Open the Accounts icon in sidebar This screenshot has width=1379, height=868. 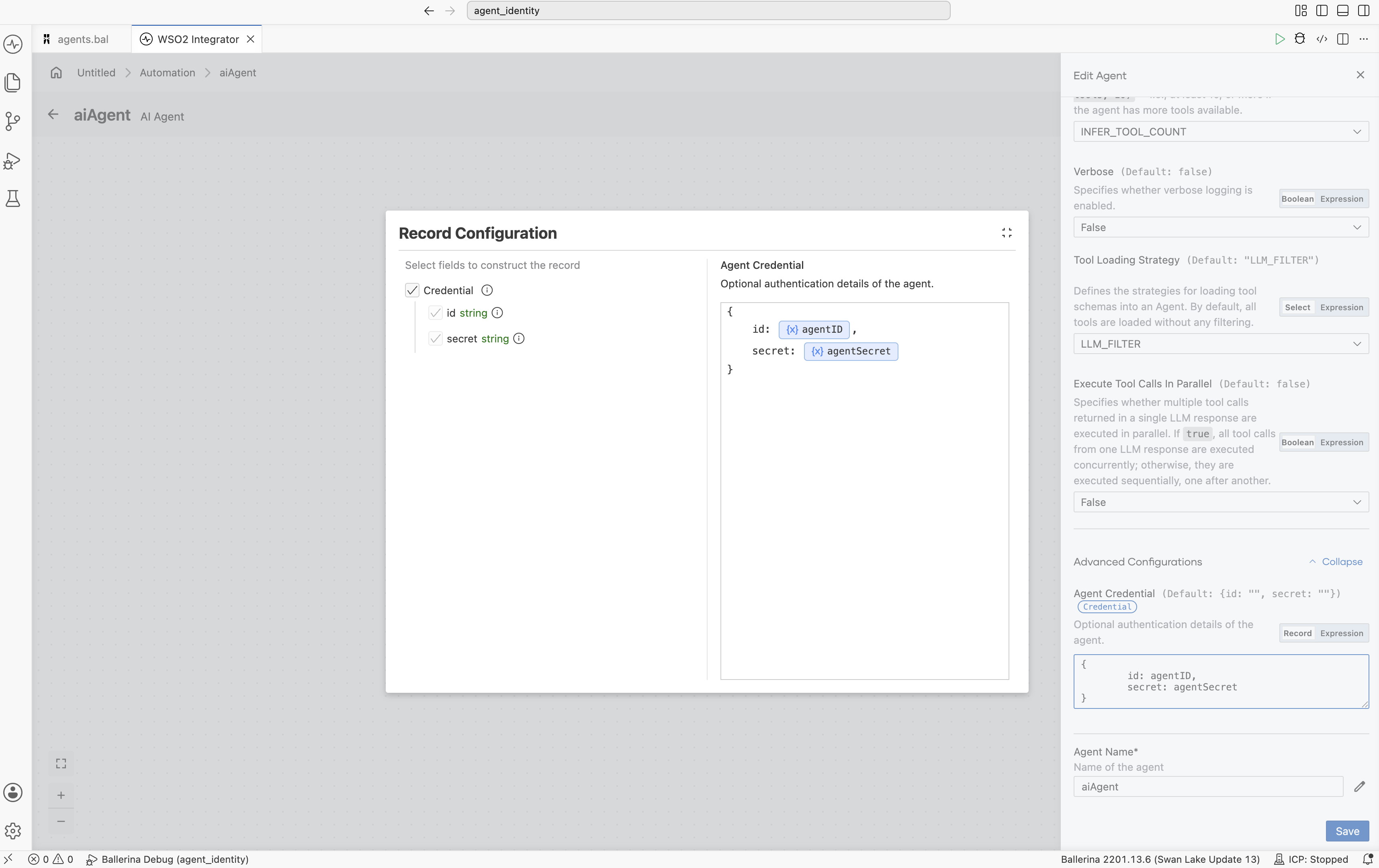pos(13,792)
